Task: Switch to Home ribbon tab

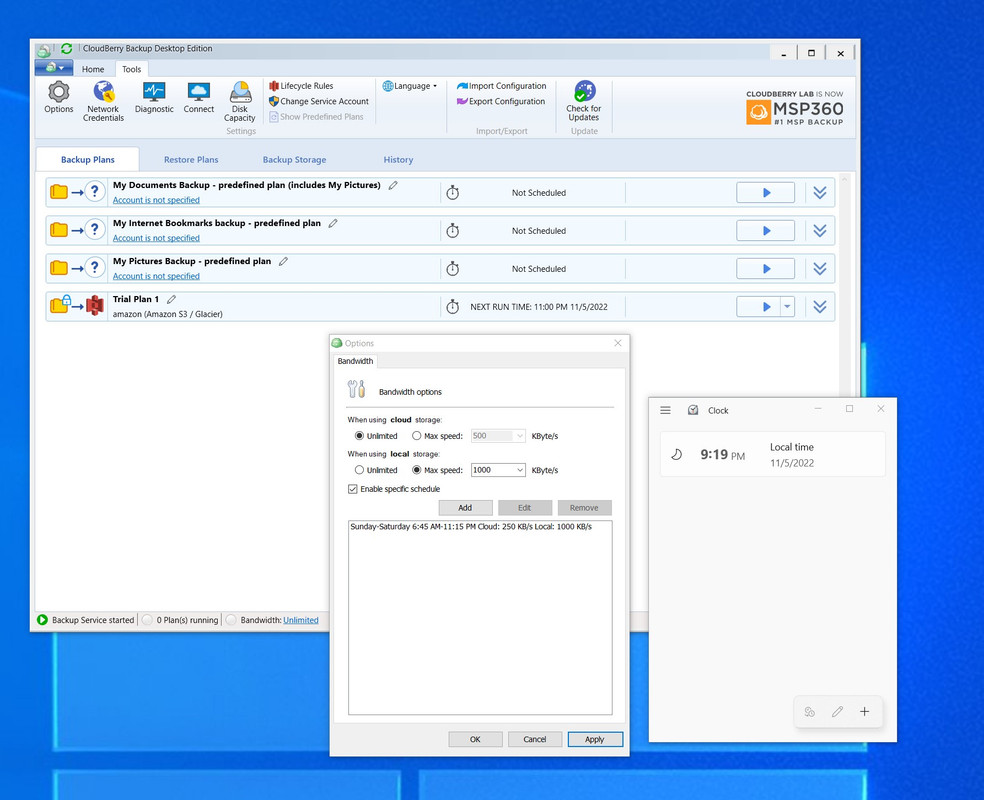Action: (x=93, y=69)
